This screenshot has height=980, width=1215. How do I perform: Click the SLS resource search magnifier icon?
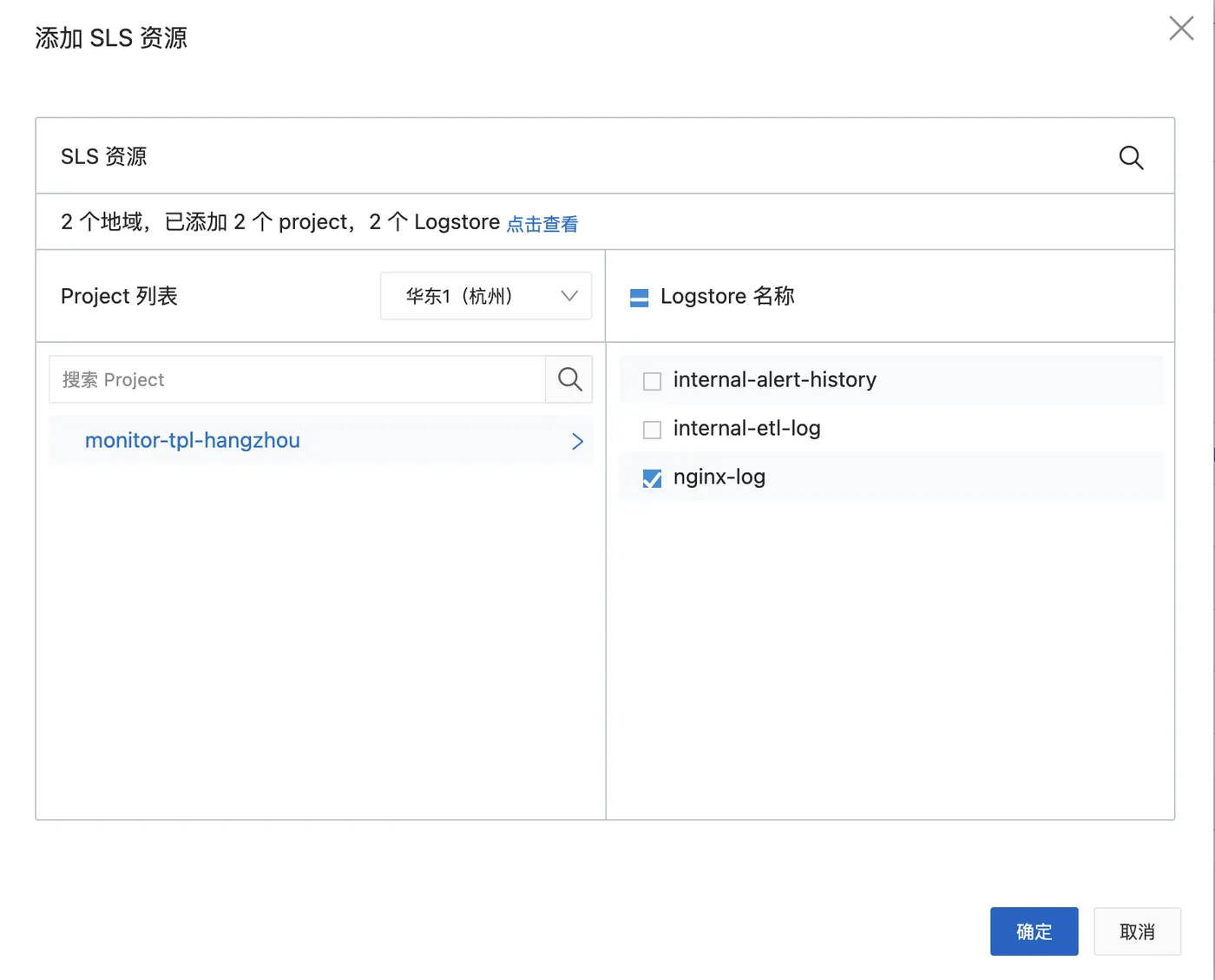[x=1131, y=157]
